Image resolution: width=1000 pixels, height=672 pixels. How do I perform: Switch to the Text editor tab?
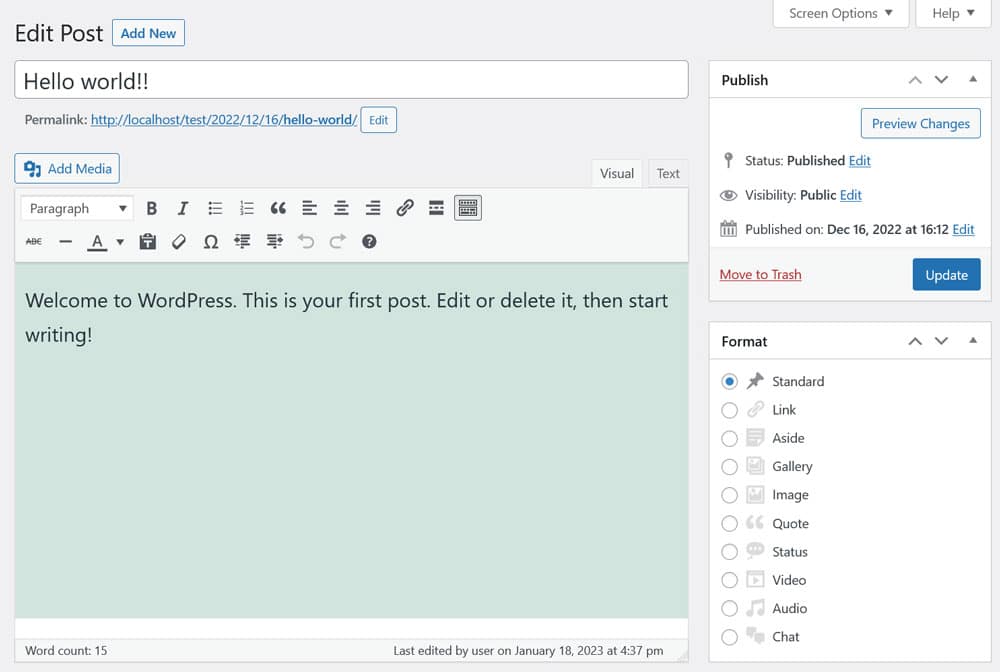pos(668,173)
